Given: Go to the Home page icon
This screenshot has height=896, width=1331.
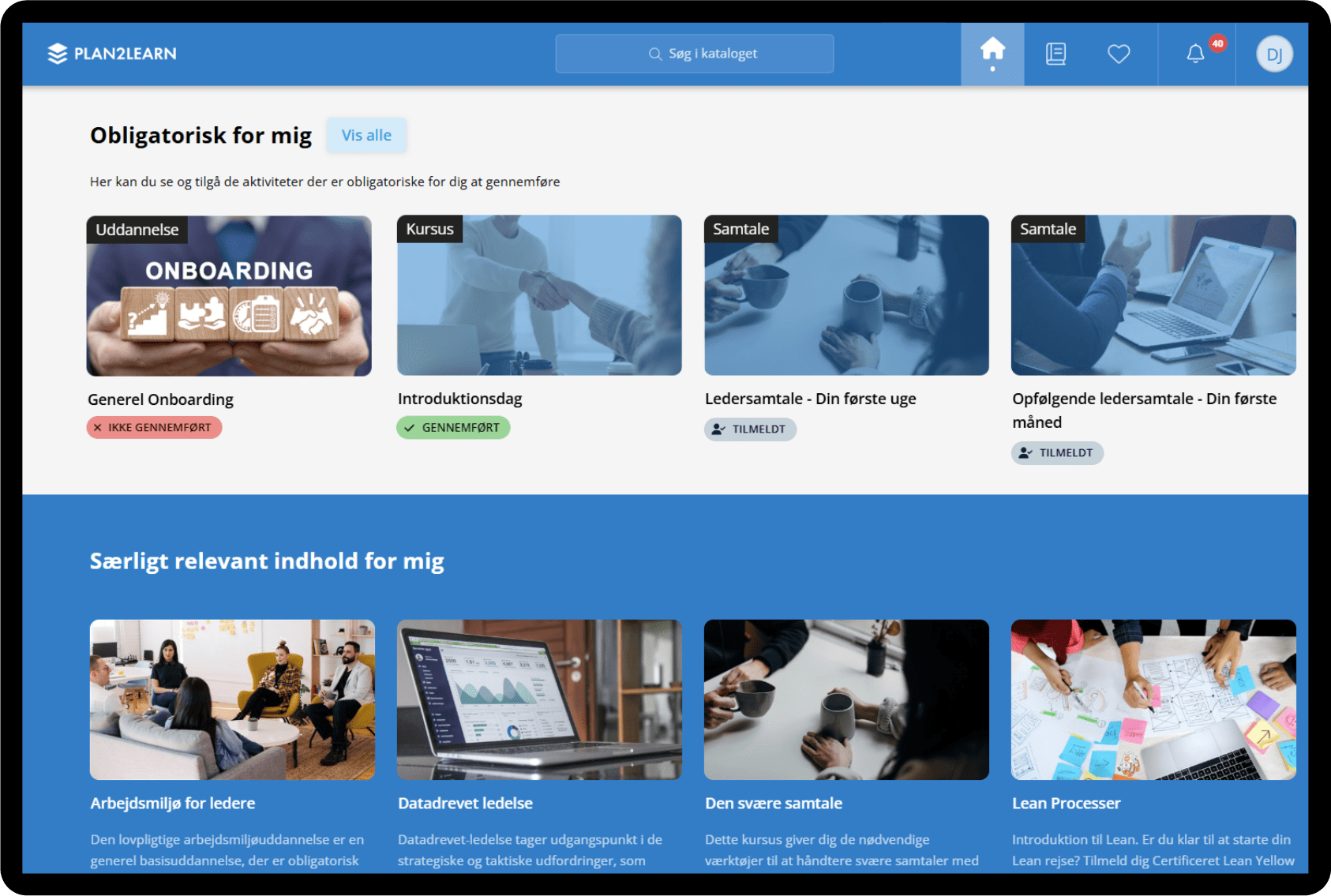Looking at the screenshot, I should (992, 51).
